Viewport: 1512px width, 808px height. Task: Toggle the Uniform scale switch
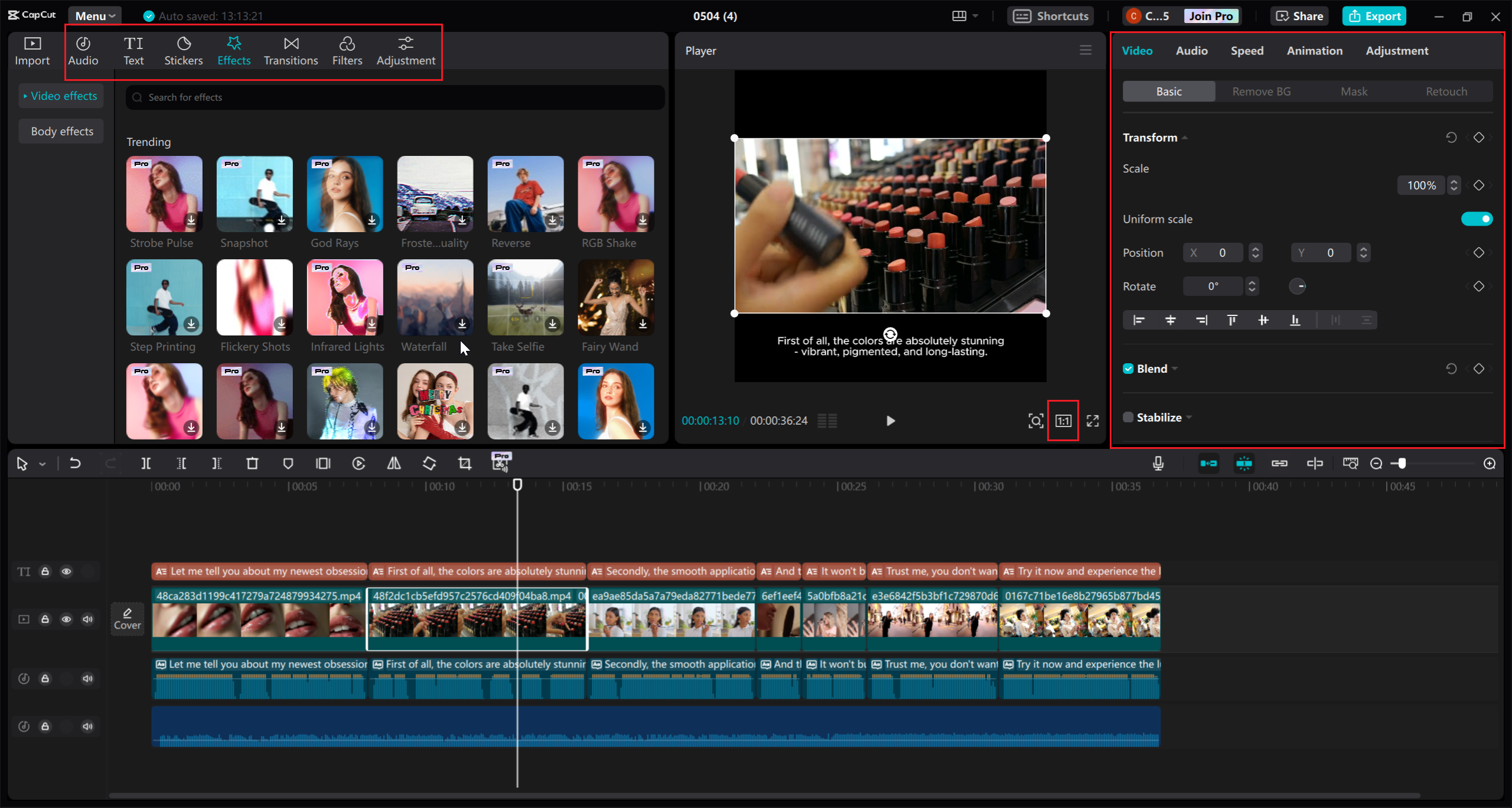[x=1477, y=219]
